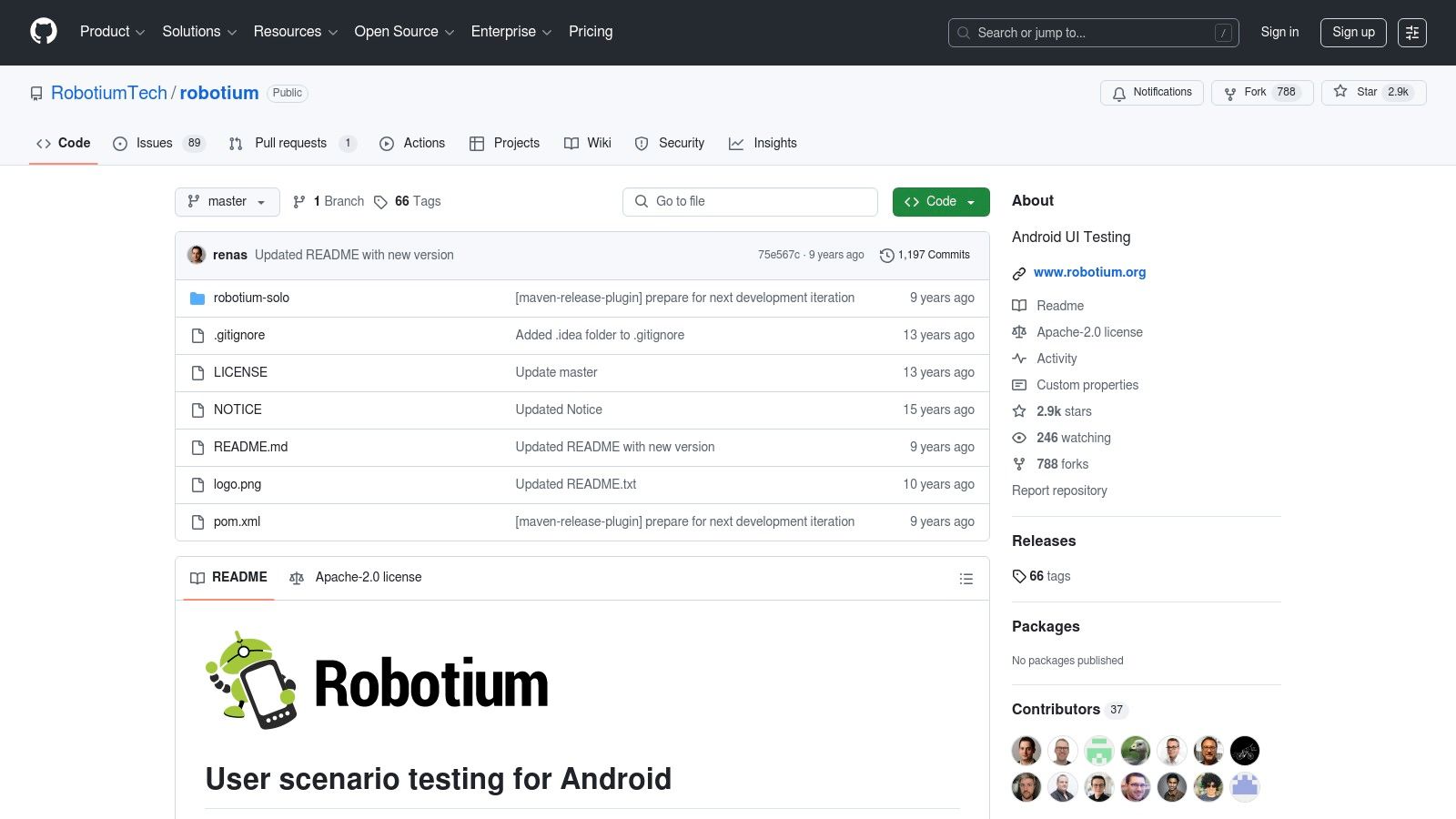
Task: Open the GitHub home logo
Action: click(44, 32)
